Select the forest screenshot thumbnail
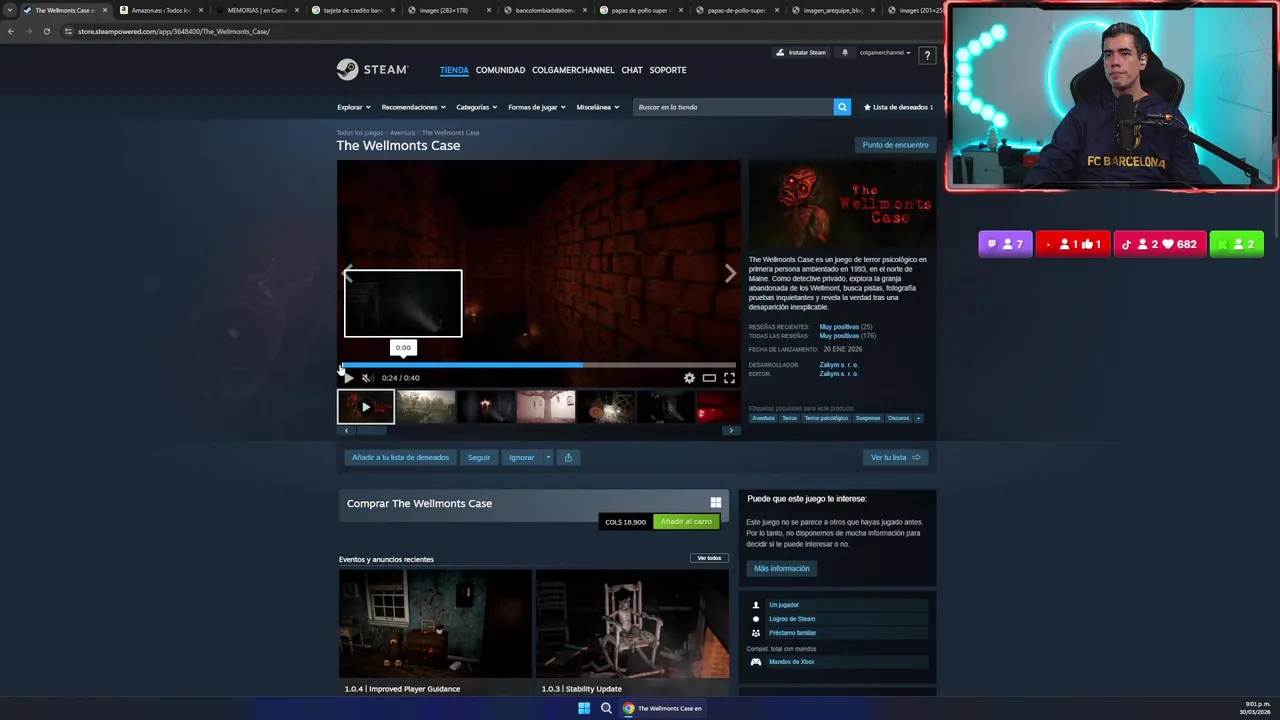Viewport: 1280px width, 720px height. pyautogui.click(x=427, y=407)
